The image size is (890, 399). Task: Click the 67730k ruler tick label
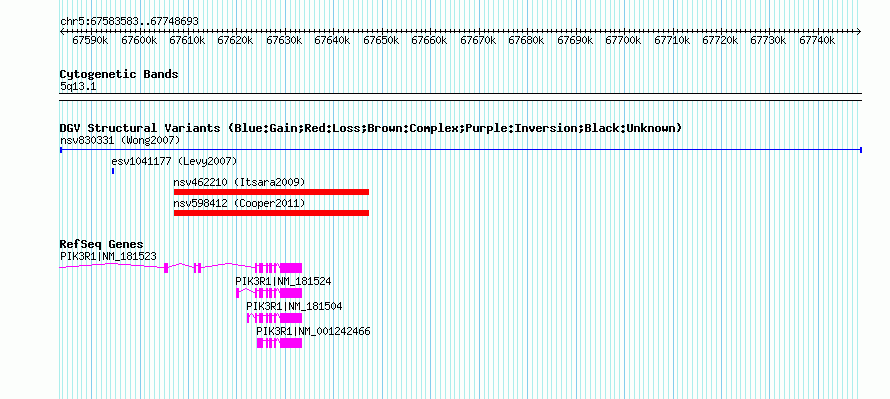coord(769,40)
